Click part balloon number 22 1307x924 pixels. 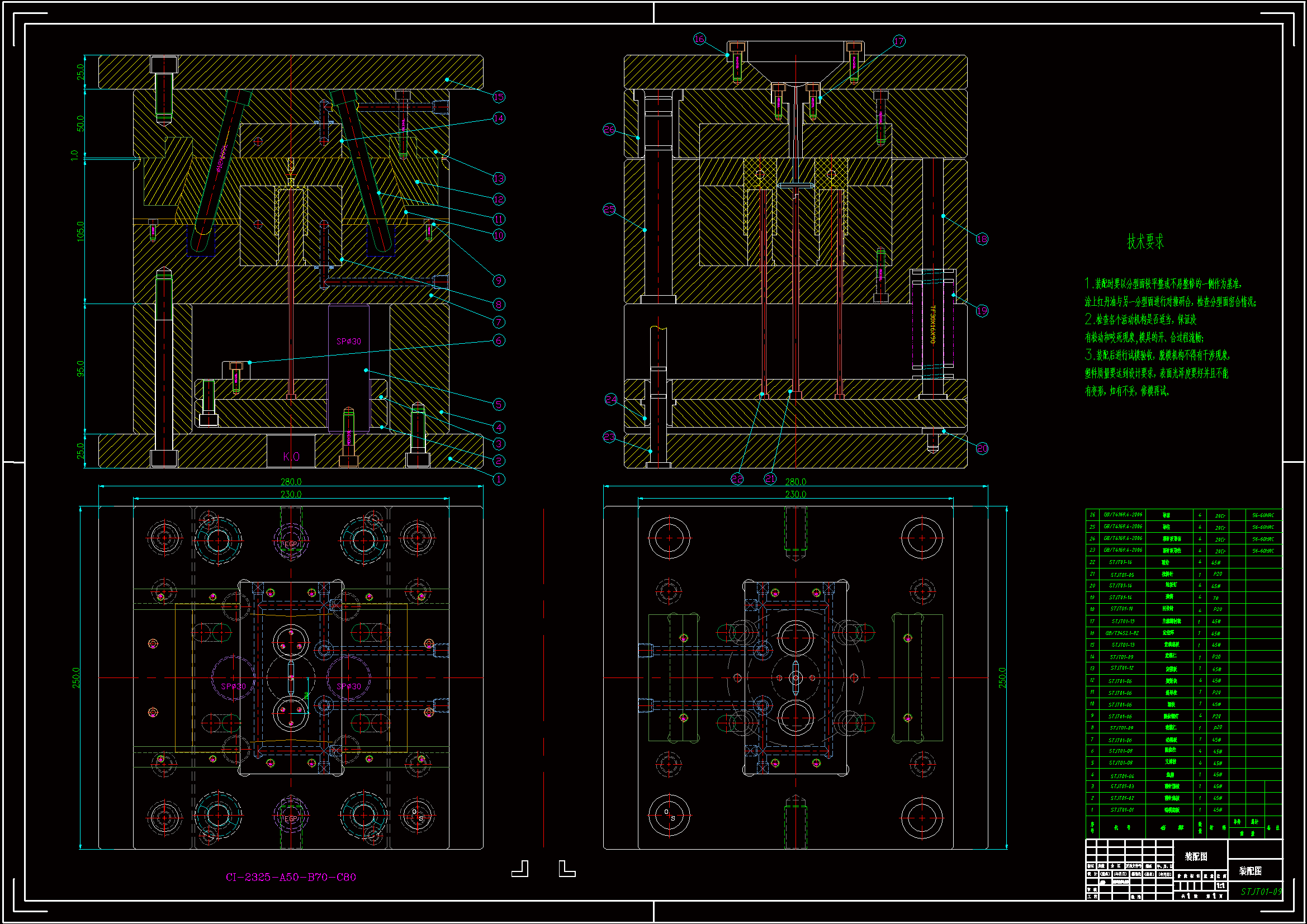(x=737, y=479)
